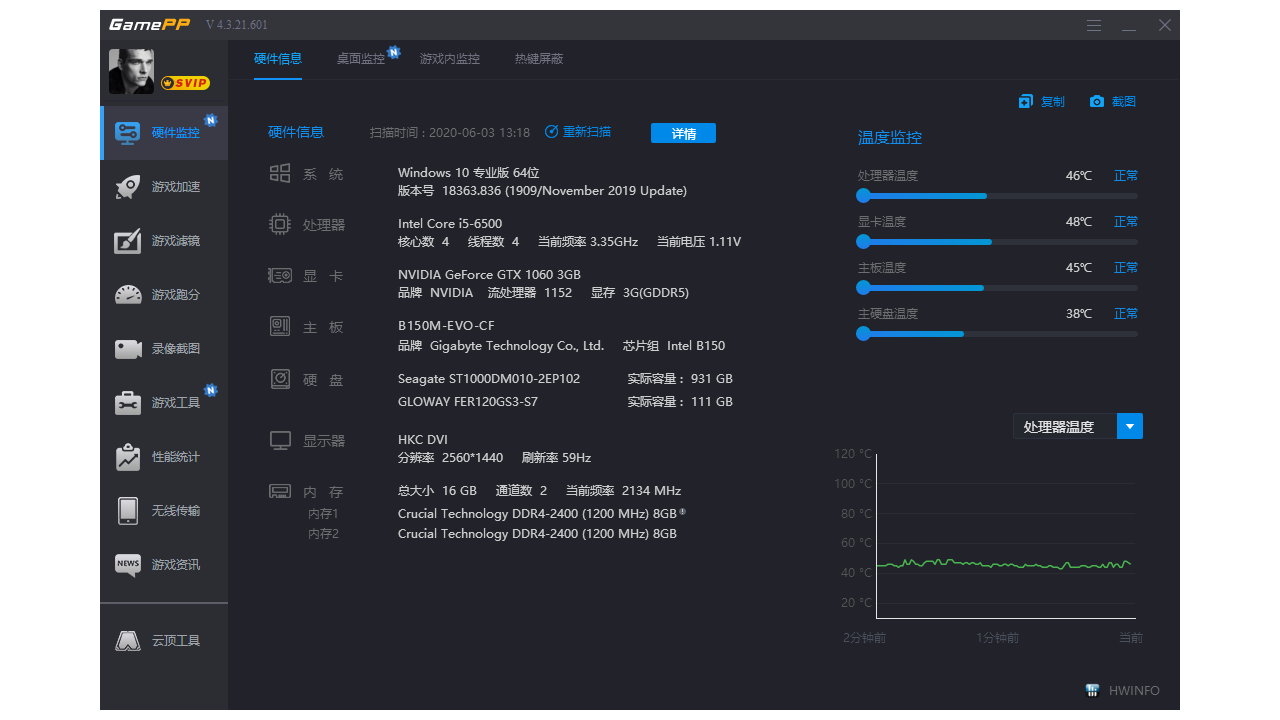Adjust the 主板温度 slider handle

[863, 288]
